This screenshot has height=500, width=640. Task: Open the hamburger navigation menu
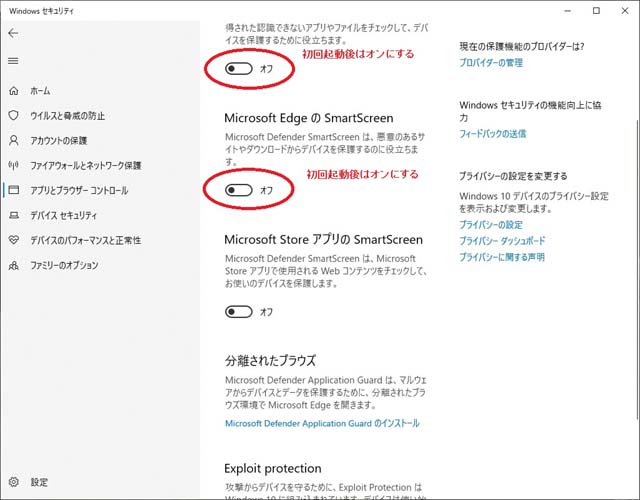point(13,61)
